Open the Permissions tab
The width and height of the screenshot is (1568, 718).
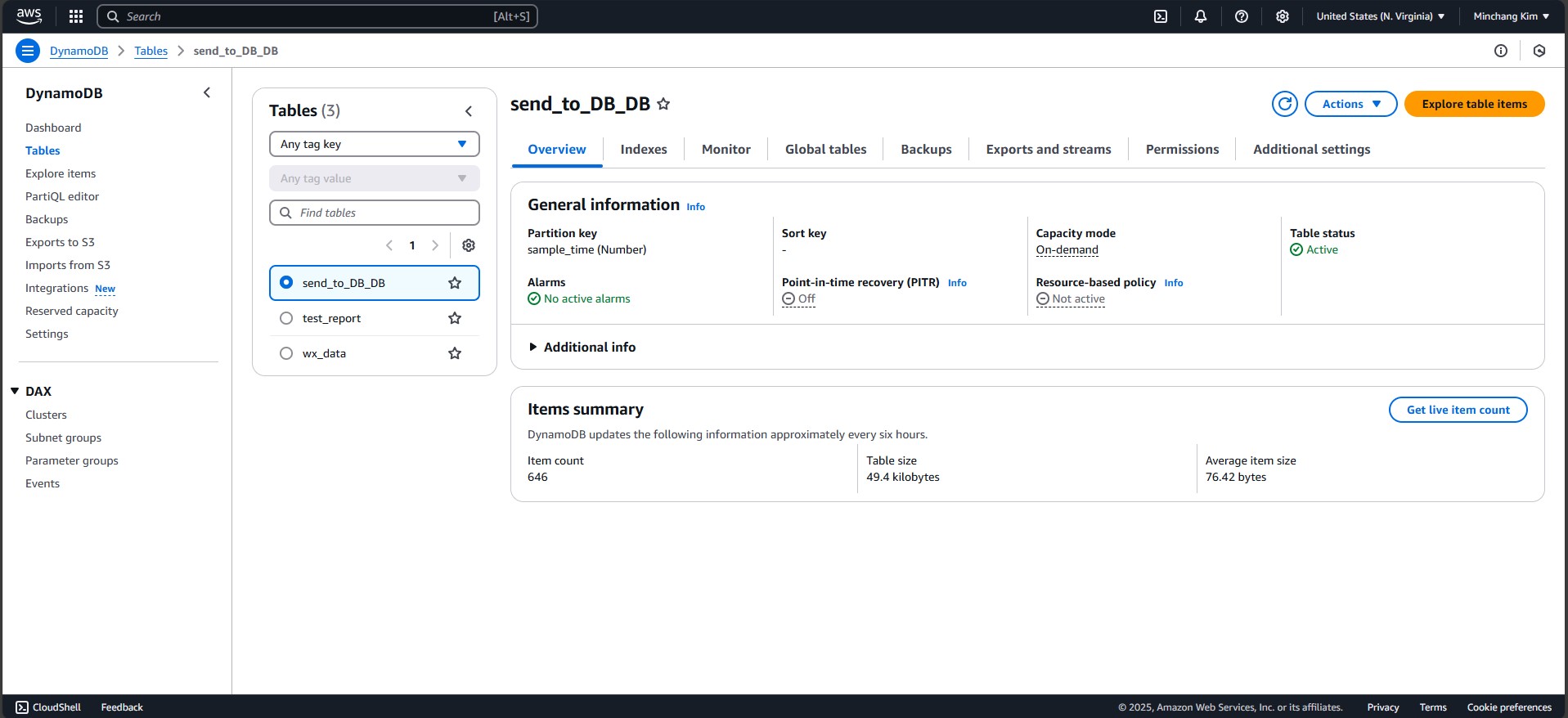(1182, 150)
